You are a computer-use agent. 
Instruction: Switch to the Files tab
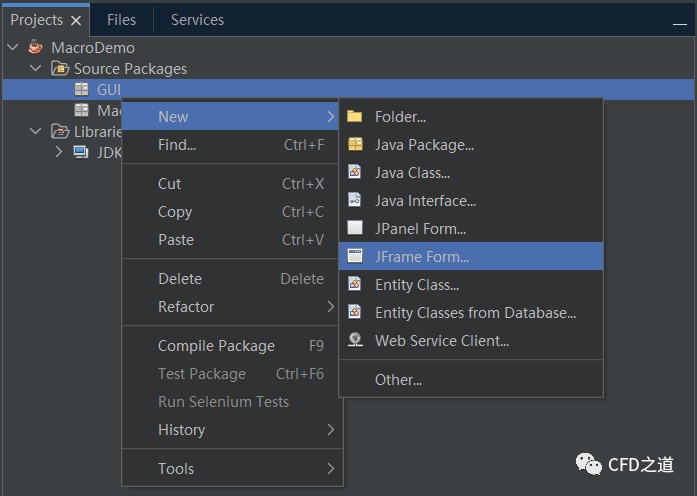[121, 20]
